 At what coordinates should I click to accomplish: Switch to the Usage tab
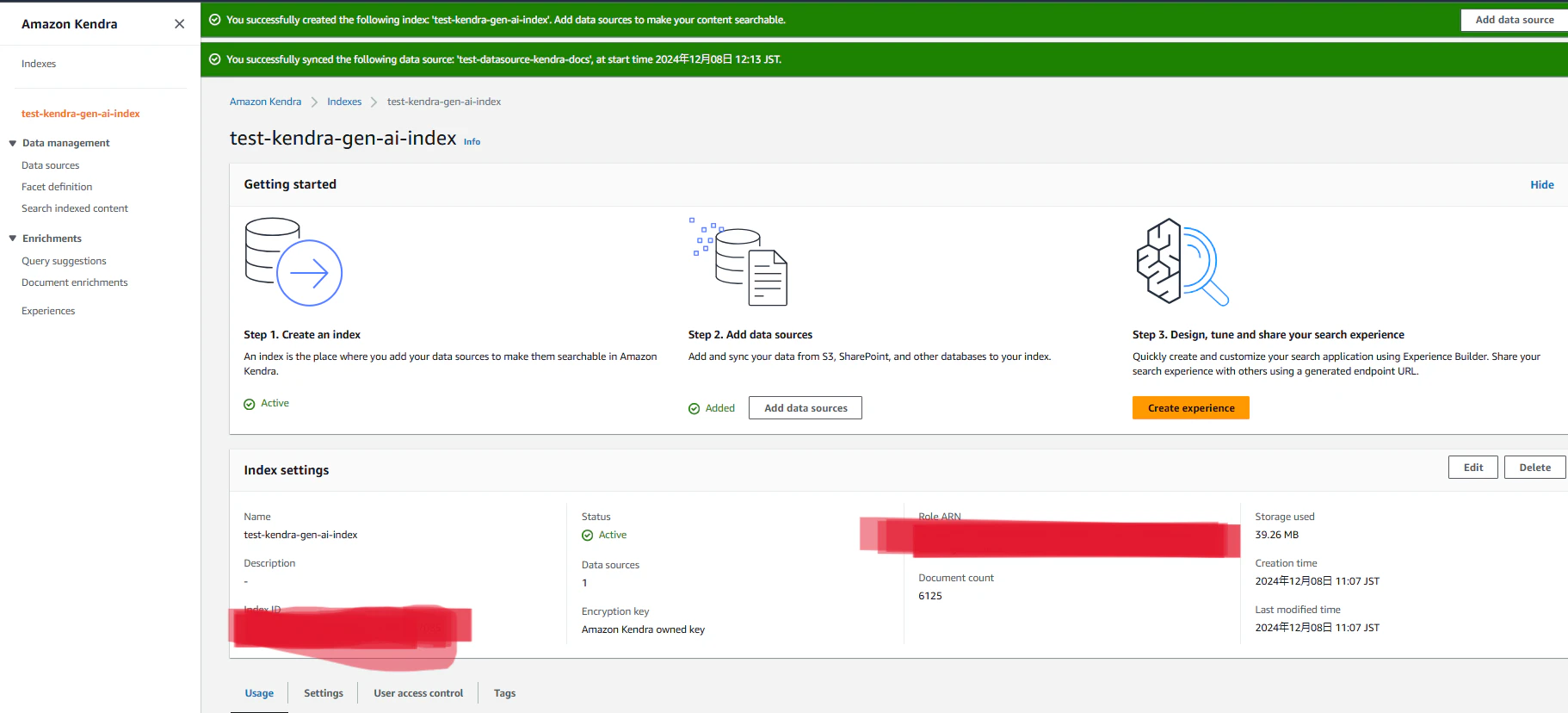tap(259, 693)
